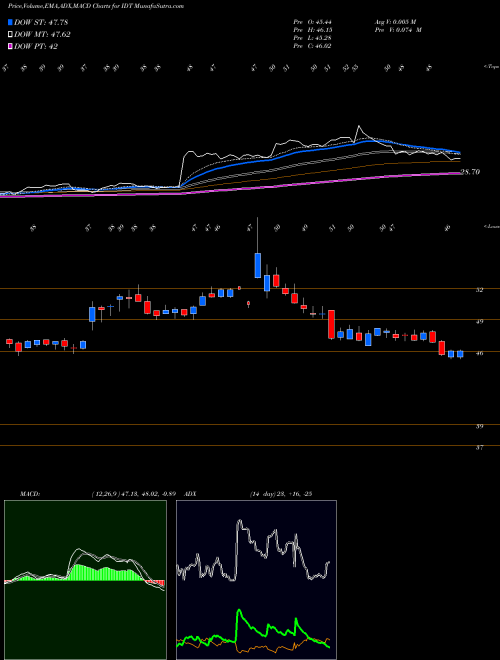Click the 'Pre H: 46.15' high value
500x660 pixels.
point(312,30)
